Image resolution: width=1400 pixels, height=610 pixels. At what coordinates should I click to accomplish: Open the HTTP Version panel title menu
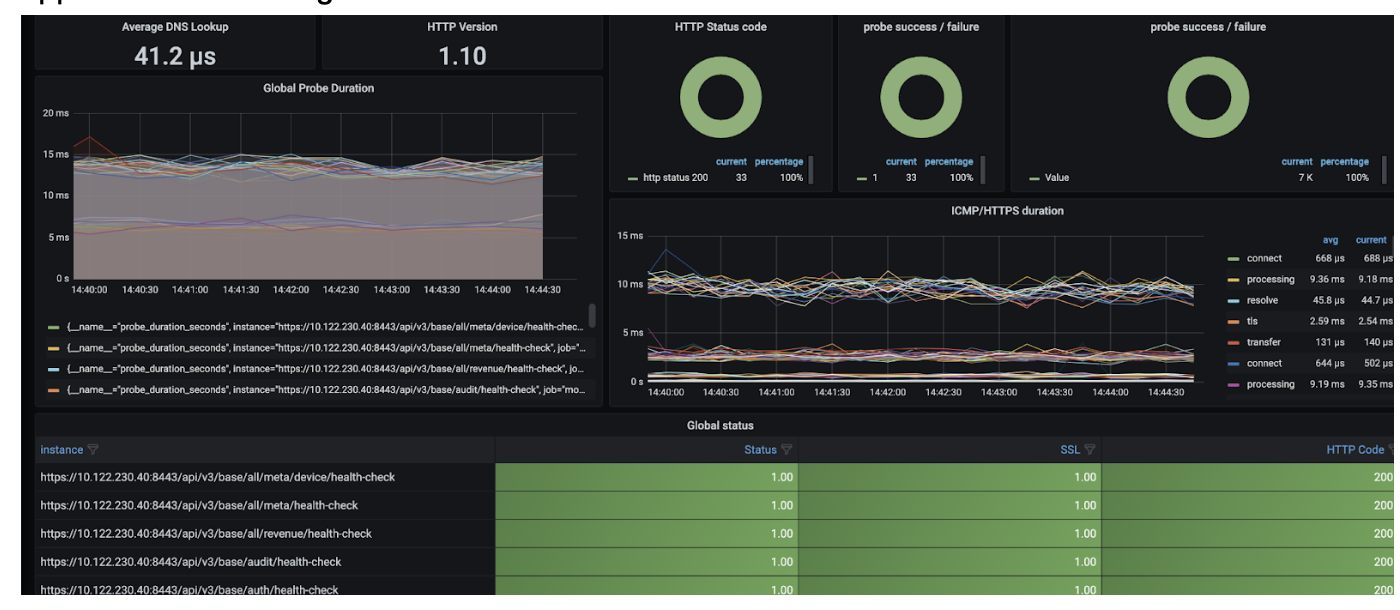(x=463, y=27)
